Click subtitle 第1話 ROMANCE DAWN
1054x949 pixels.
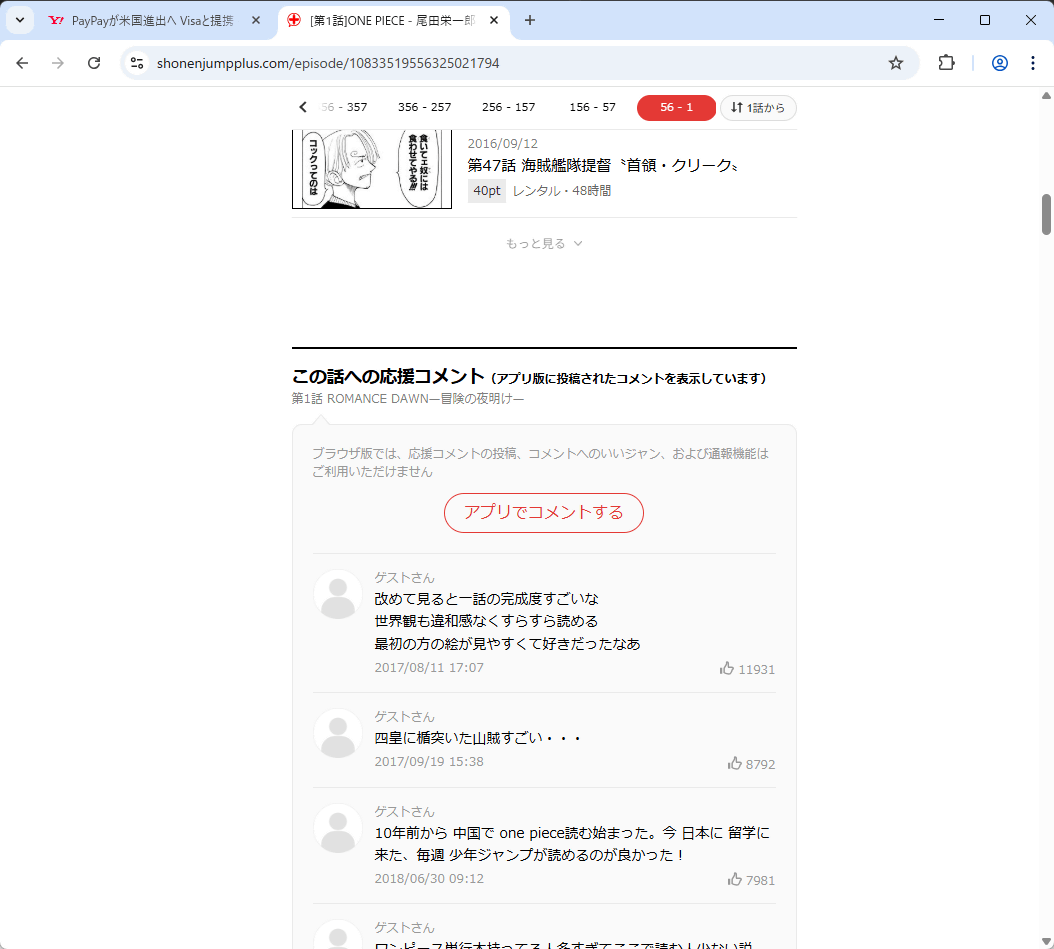click(x=408, y=399)
